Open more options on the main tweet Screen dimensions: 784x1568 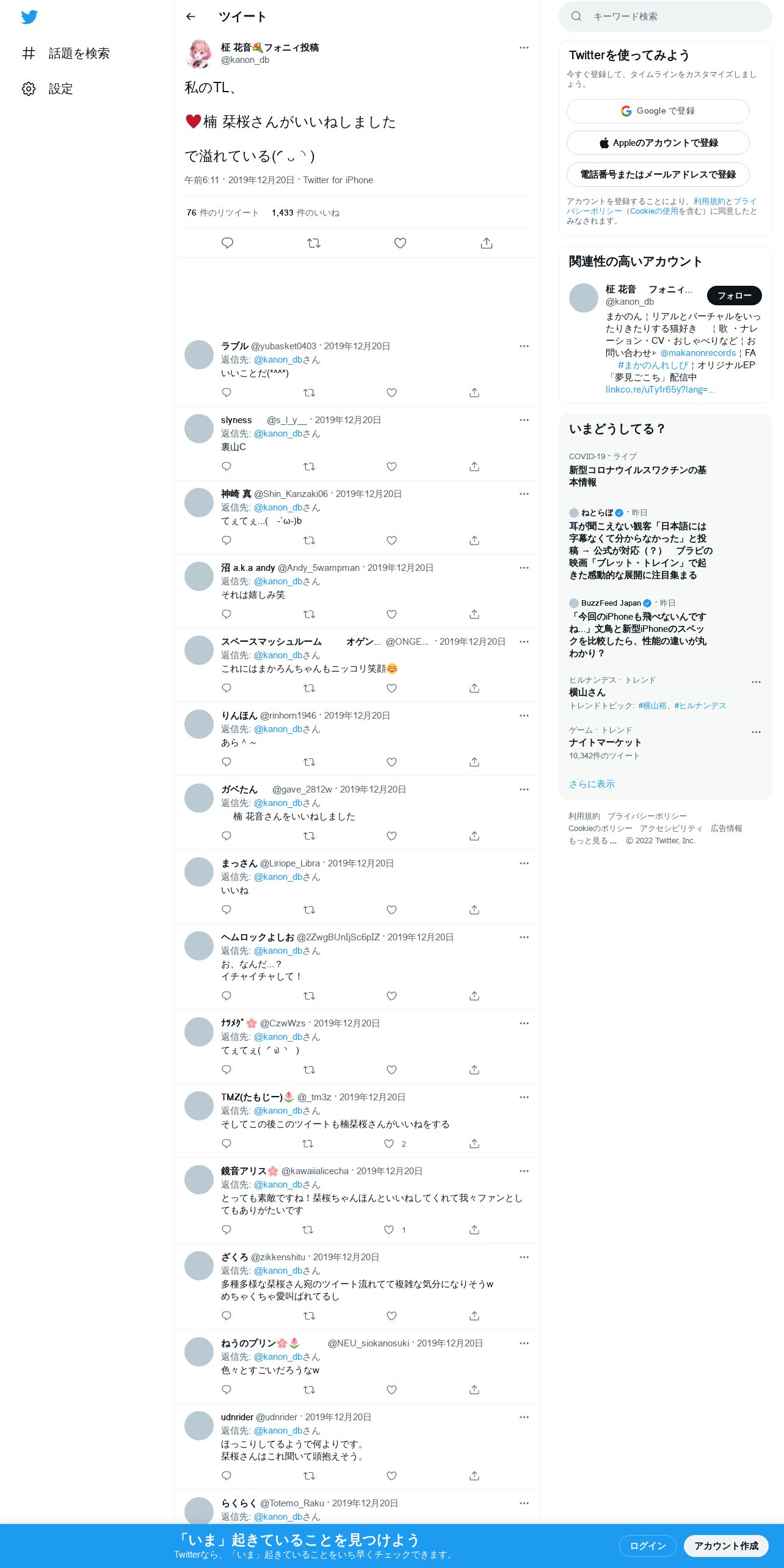[x=524, y=48]
